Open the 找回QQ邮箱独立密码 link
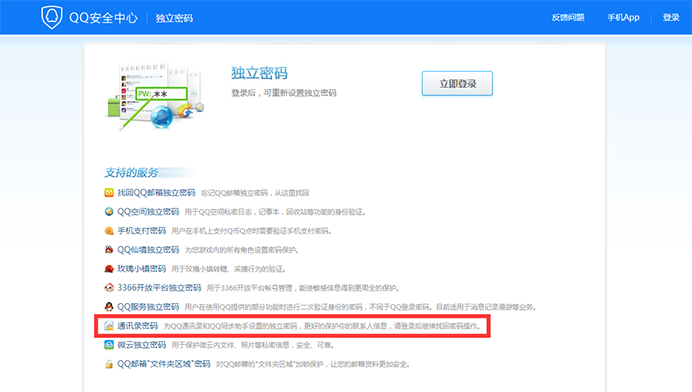The height and width of the screenshot is (392, 692). pyautogui.click(x=156, y=192)
